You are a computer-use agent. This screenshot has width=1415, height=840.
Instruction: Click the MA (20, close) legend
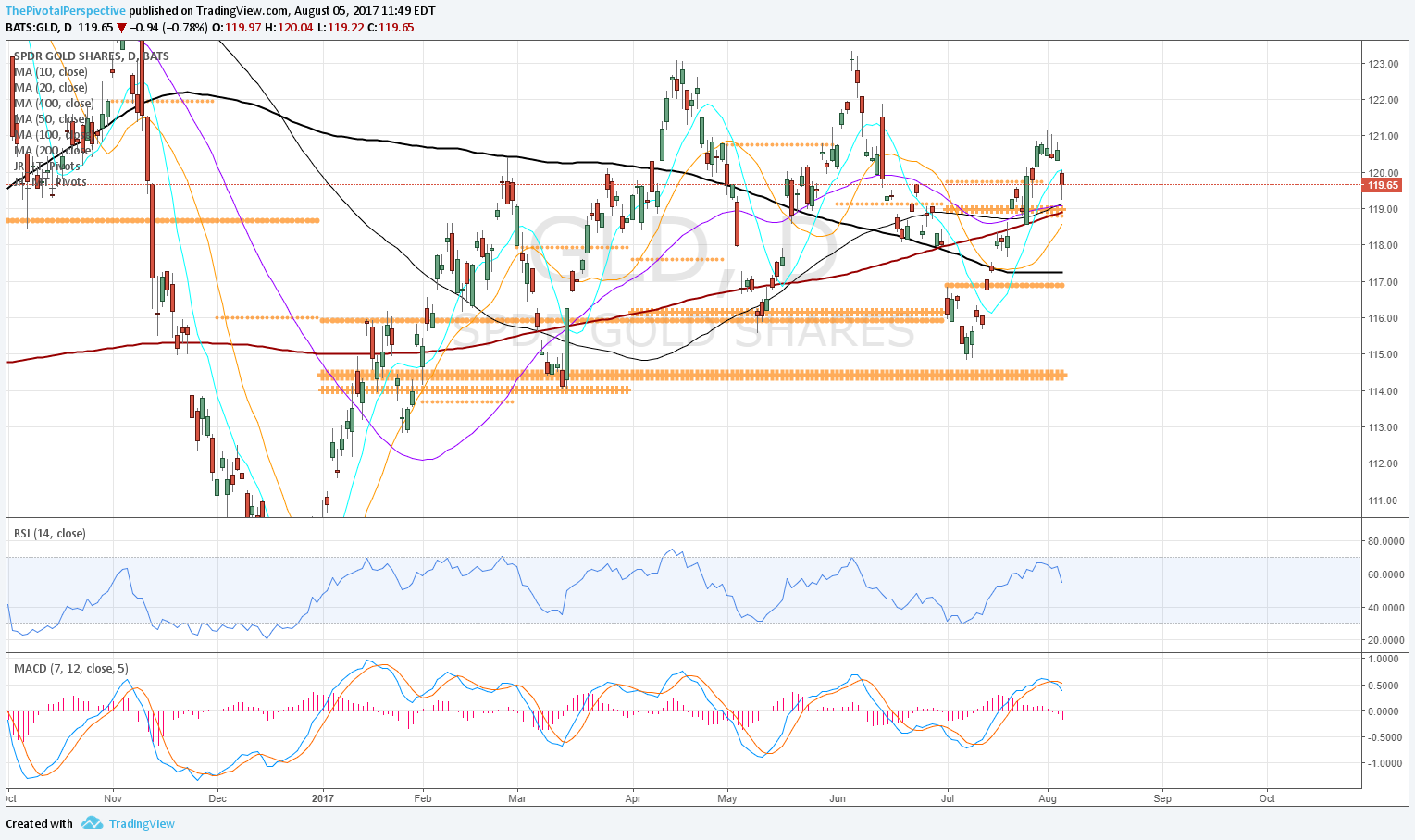51,88
